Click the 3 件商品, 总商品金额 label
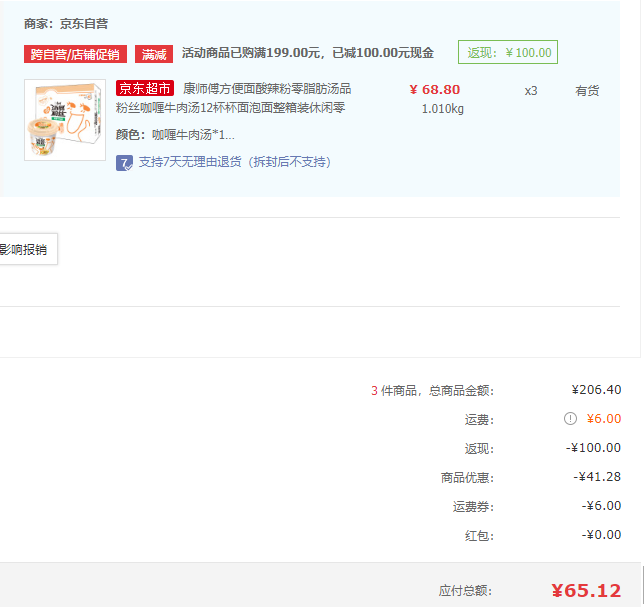 point(432,390)
